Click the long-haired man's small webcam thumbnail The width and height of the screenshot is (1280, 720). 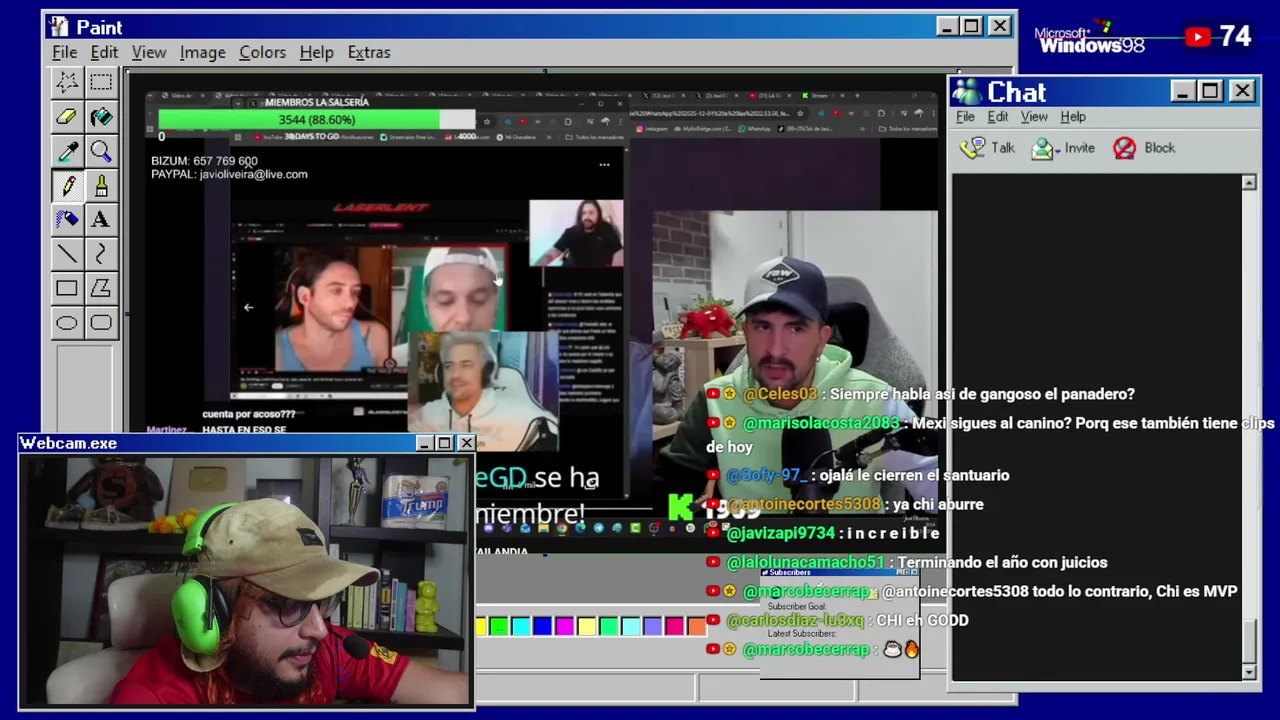click(x=576, y=233)
